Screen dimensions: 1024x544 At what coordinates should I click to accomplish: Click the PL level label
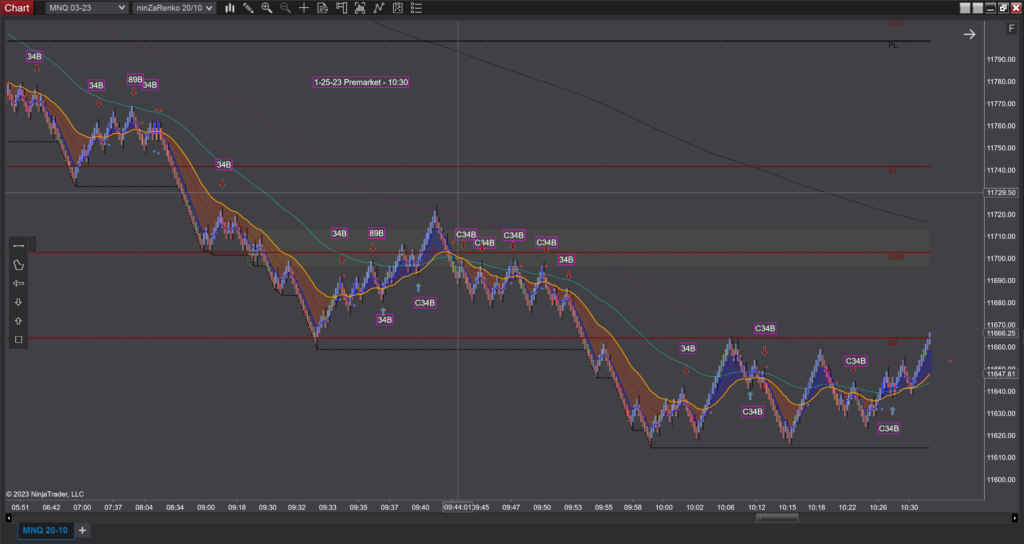pos(893,46)
